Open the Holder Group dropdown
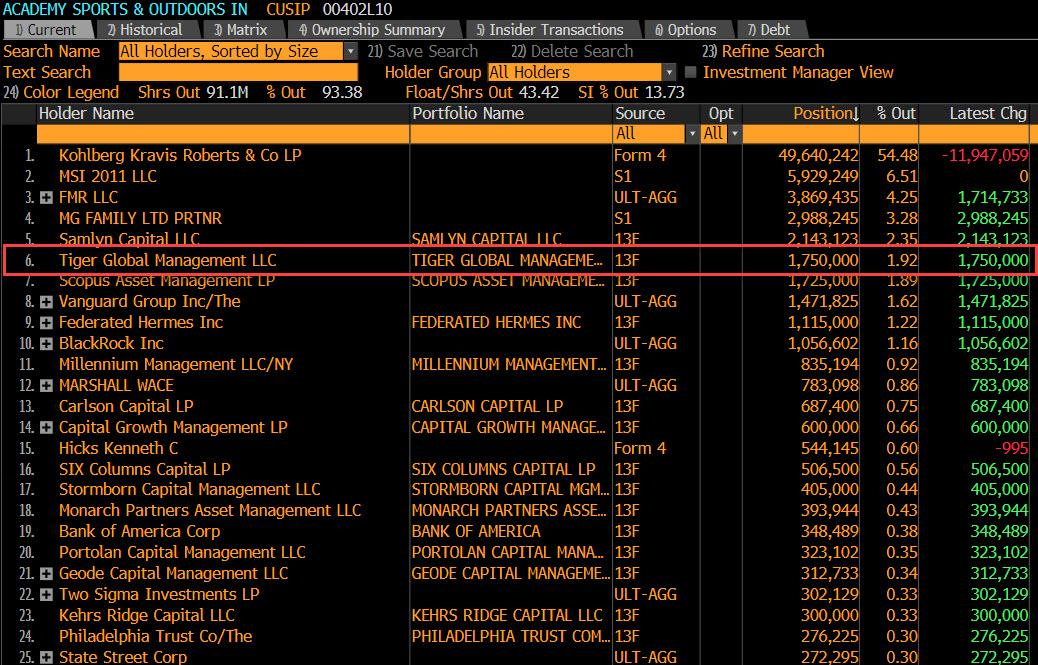This screenshot has height=665, width=1038. click(669, 72)
